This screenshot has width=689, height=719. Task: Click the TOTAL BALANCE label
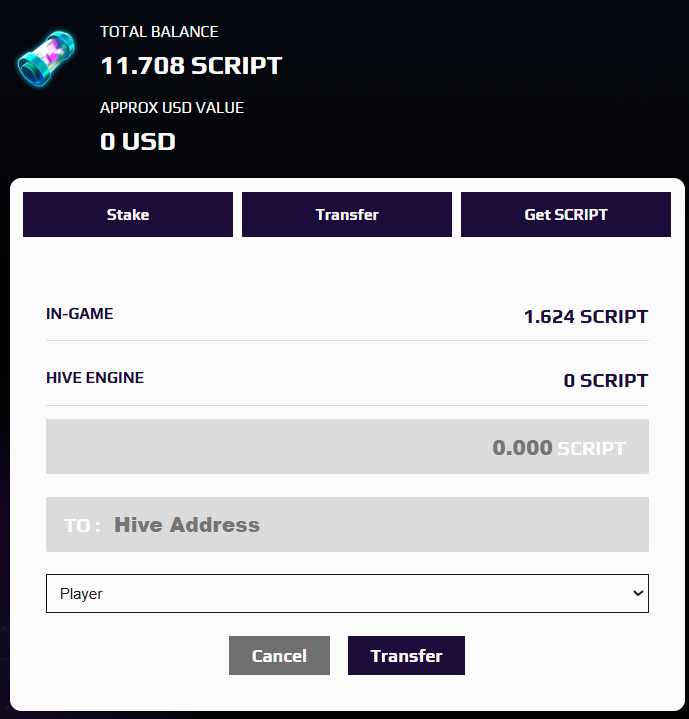[x=159, y=32]
